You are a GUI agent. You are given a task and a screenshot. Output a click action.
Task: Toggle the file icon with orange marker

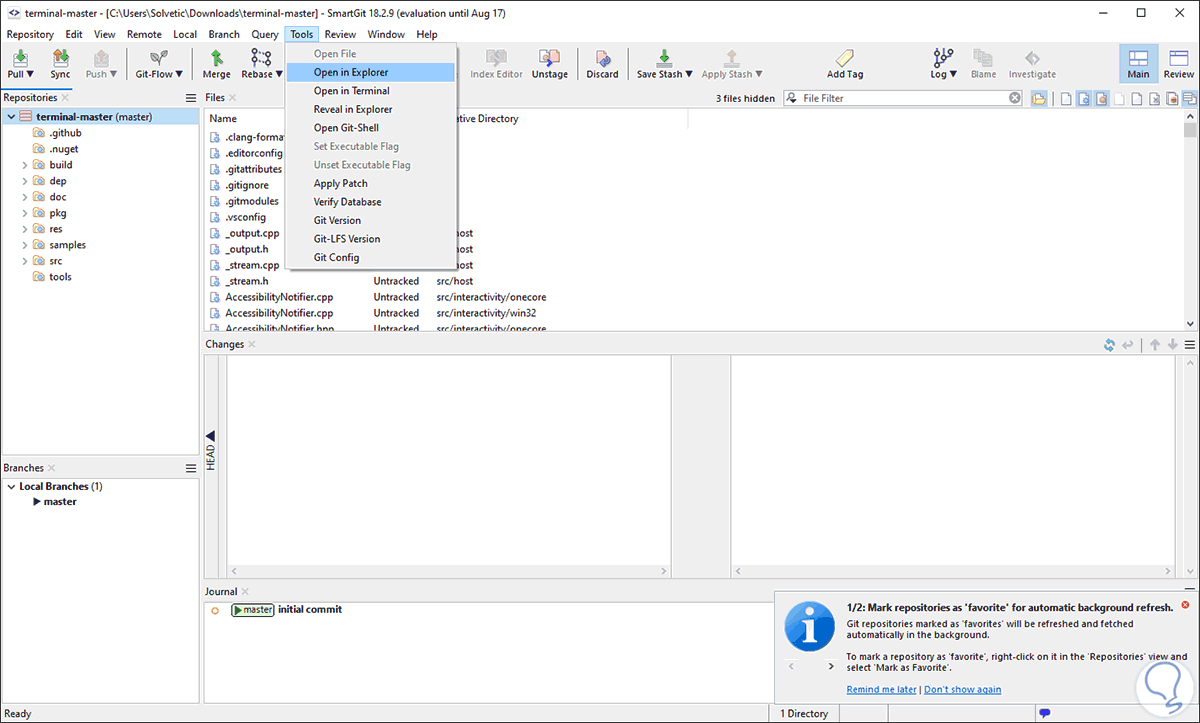[1101, 98]
